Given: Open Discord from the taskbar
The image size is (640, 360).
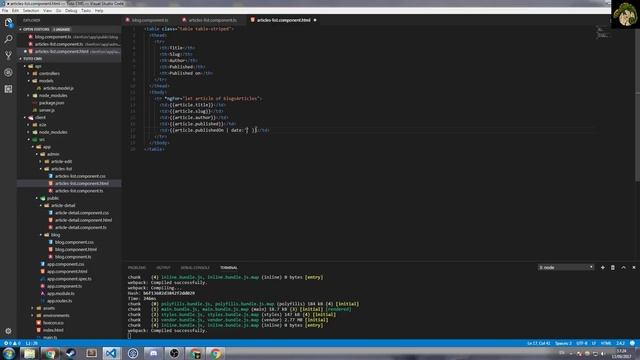Looking at the screenshot, I should 153,353.
